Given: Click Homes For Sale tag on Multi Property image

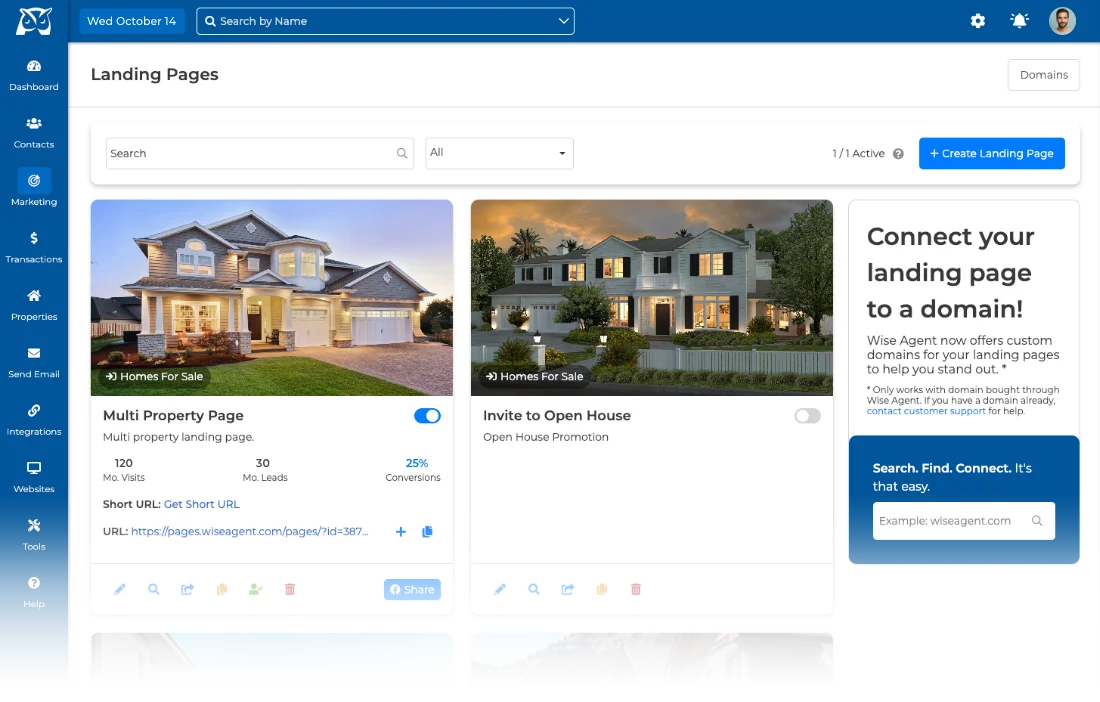Looking at the screenshot, I should [154, 377].
